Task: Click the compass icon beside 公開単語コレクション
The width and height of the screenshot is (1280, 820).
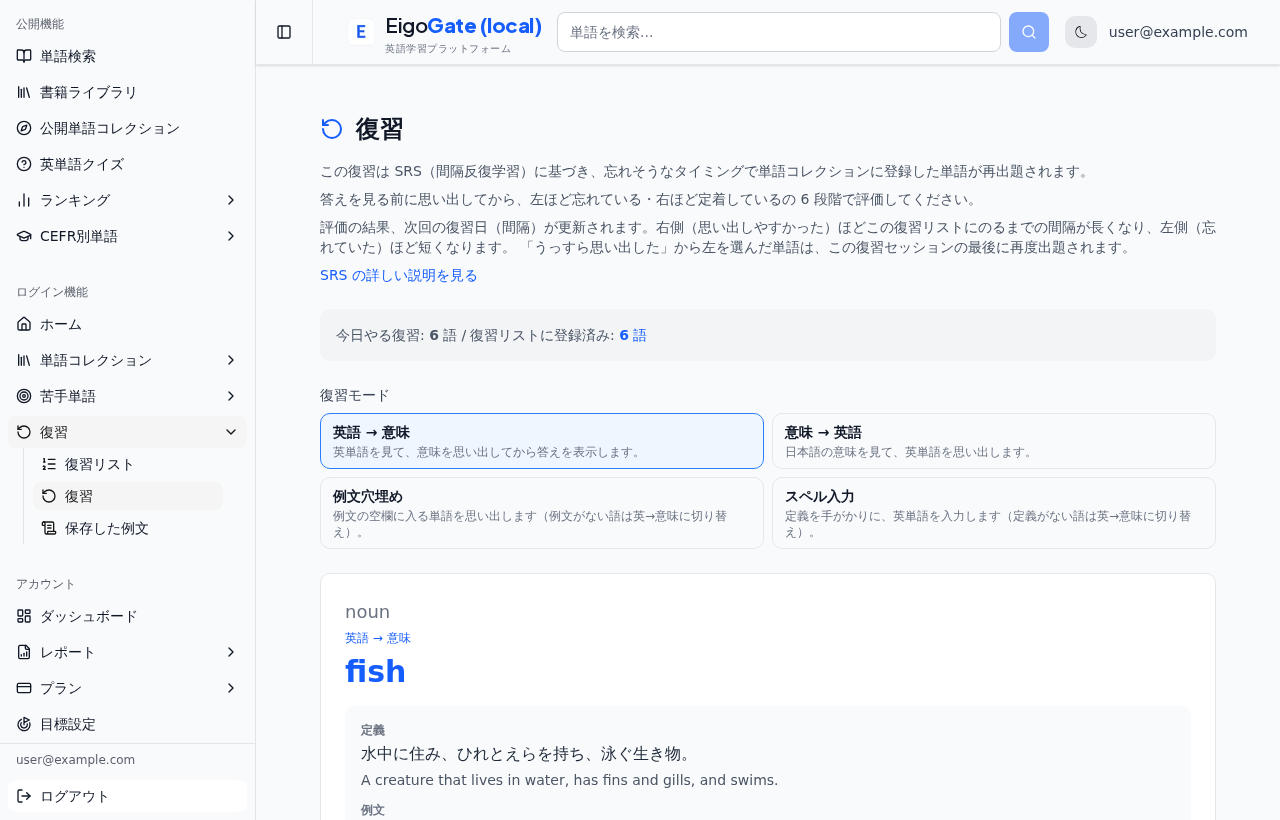Action: (x=24, y=128)
